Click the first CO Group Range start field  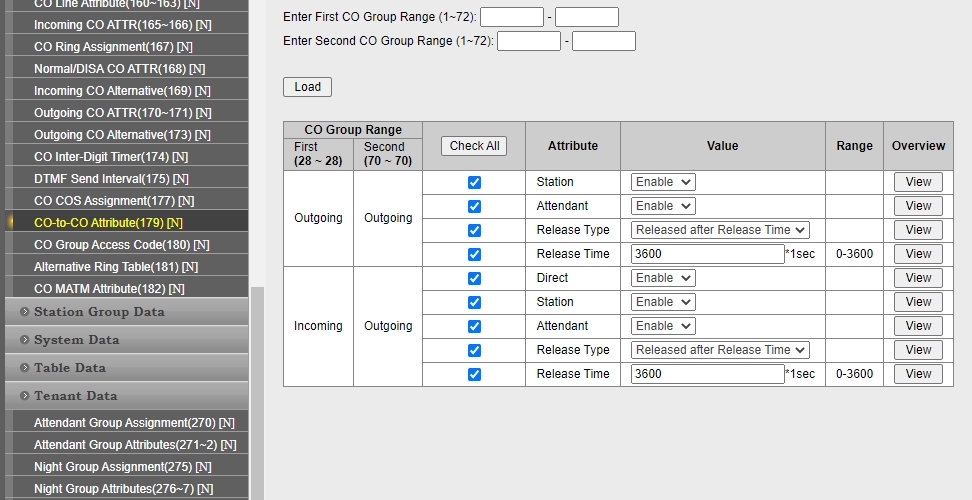511,17
